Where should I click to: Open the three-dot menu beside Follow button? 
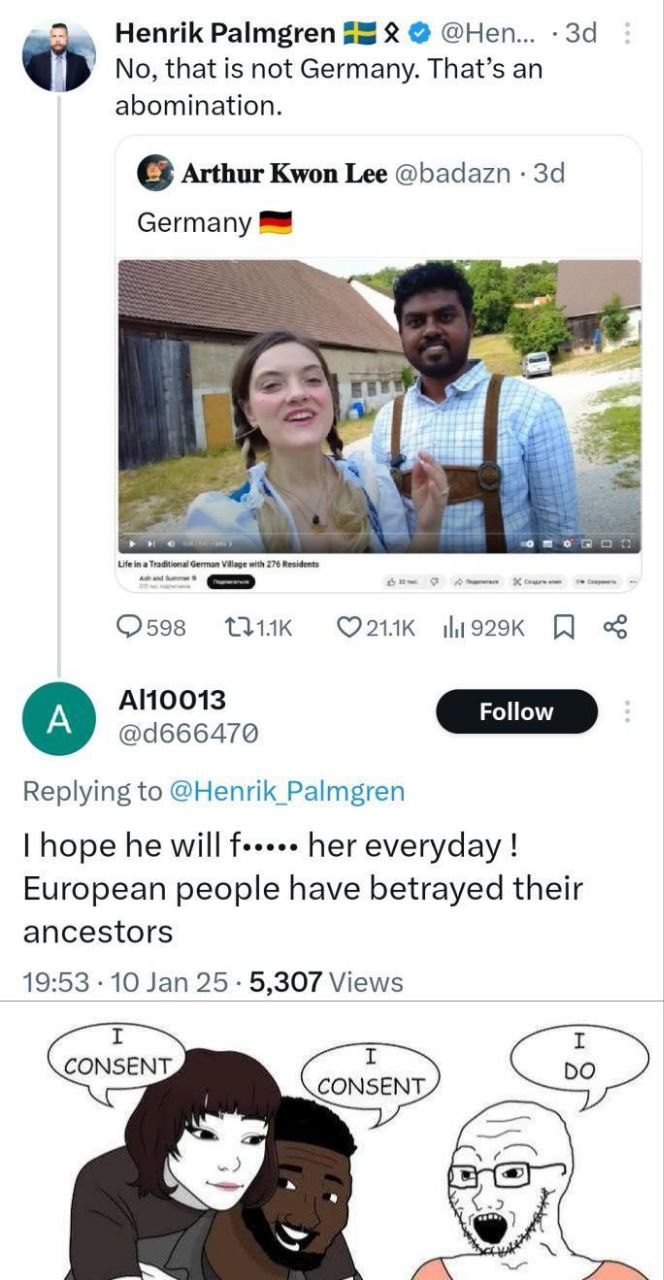click(627, 712)
